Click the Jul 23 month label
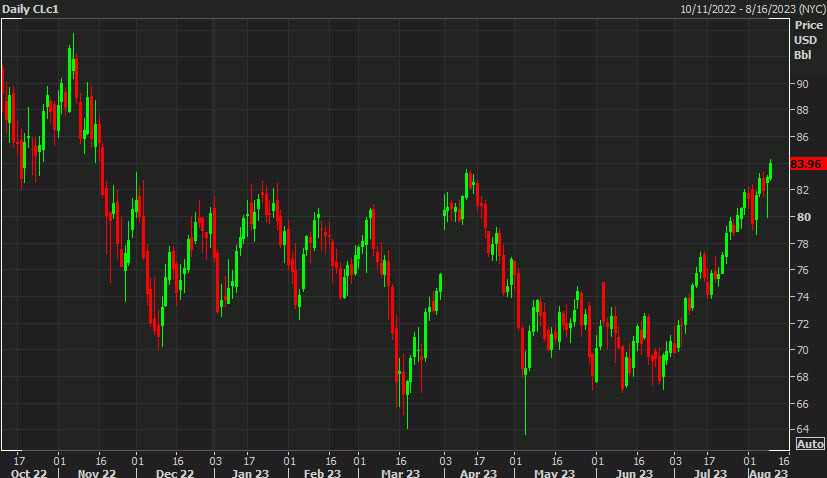This screenshot has width=827, height=478. click(x=710, y=473)
